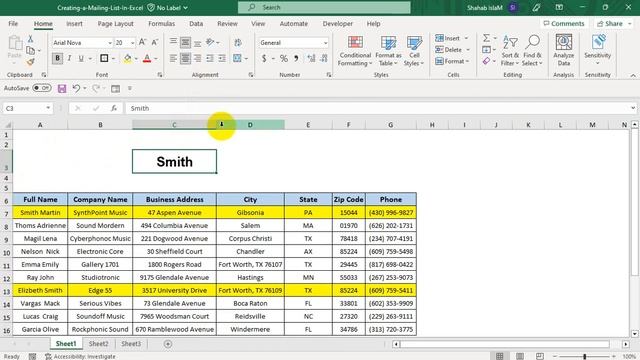The width and height of the screenshot is (640, 360).
Task: Open the File menu
Action: (x=13, y=24)
